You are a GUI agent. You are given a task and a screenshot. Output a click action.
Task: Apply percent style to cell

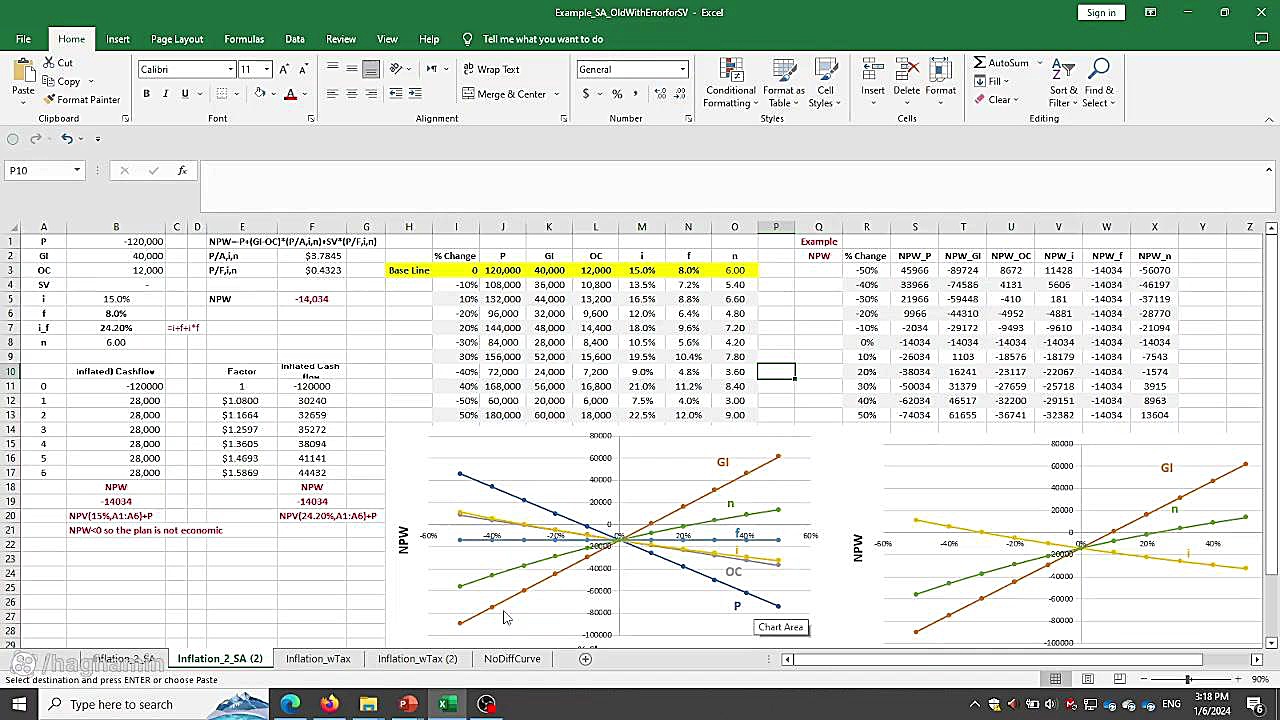[617, 94]
